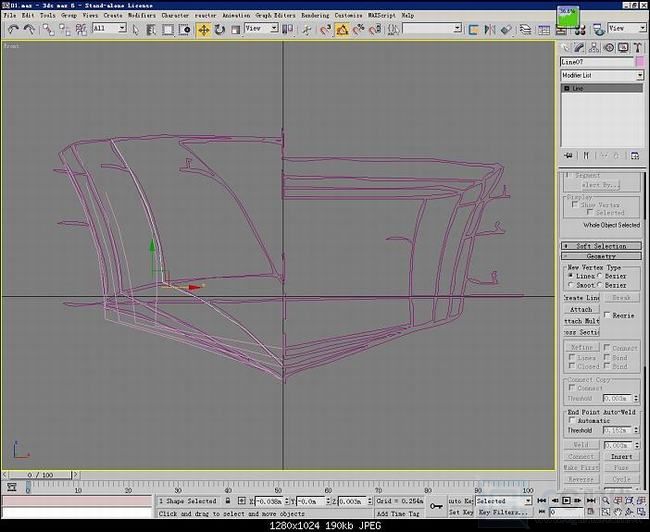This screenshot has height=532, width=650.
Task: Activate the Select and Rotate tool
Action: tap(220, 29)
